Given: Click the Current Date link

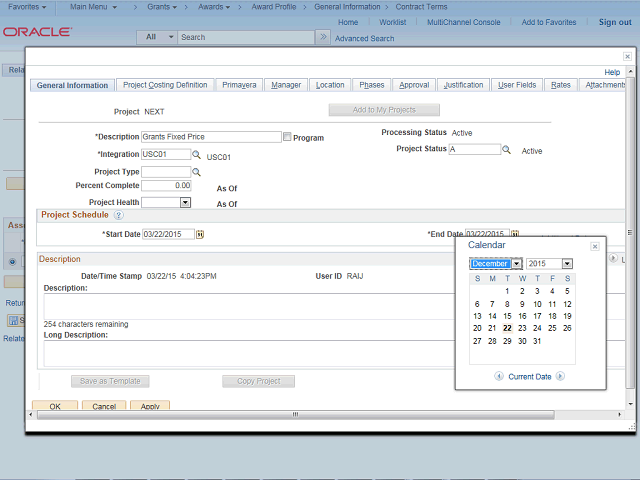Looking at the screenshot, I should [529, 376].
